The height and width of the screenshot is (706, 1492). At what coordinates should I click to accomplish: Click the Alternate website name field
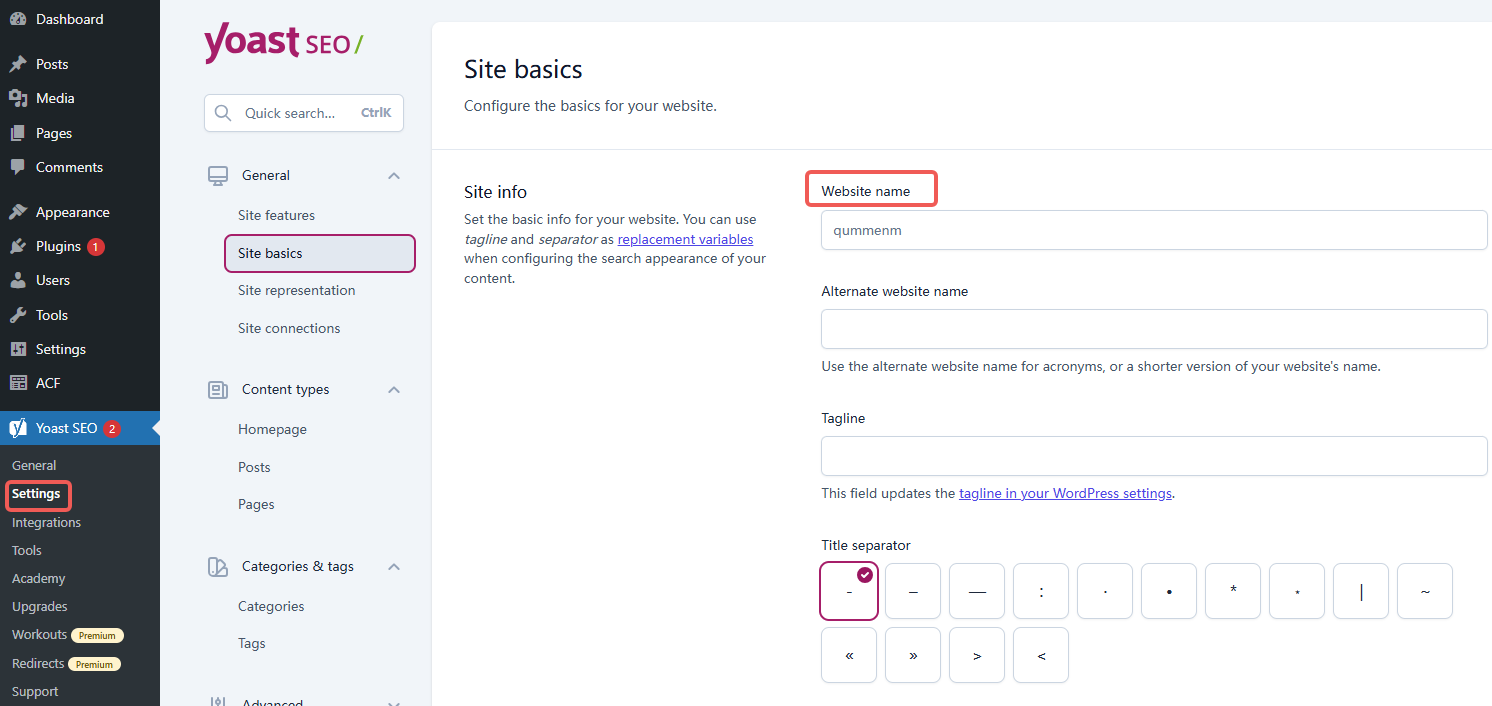(1154, 329)
